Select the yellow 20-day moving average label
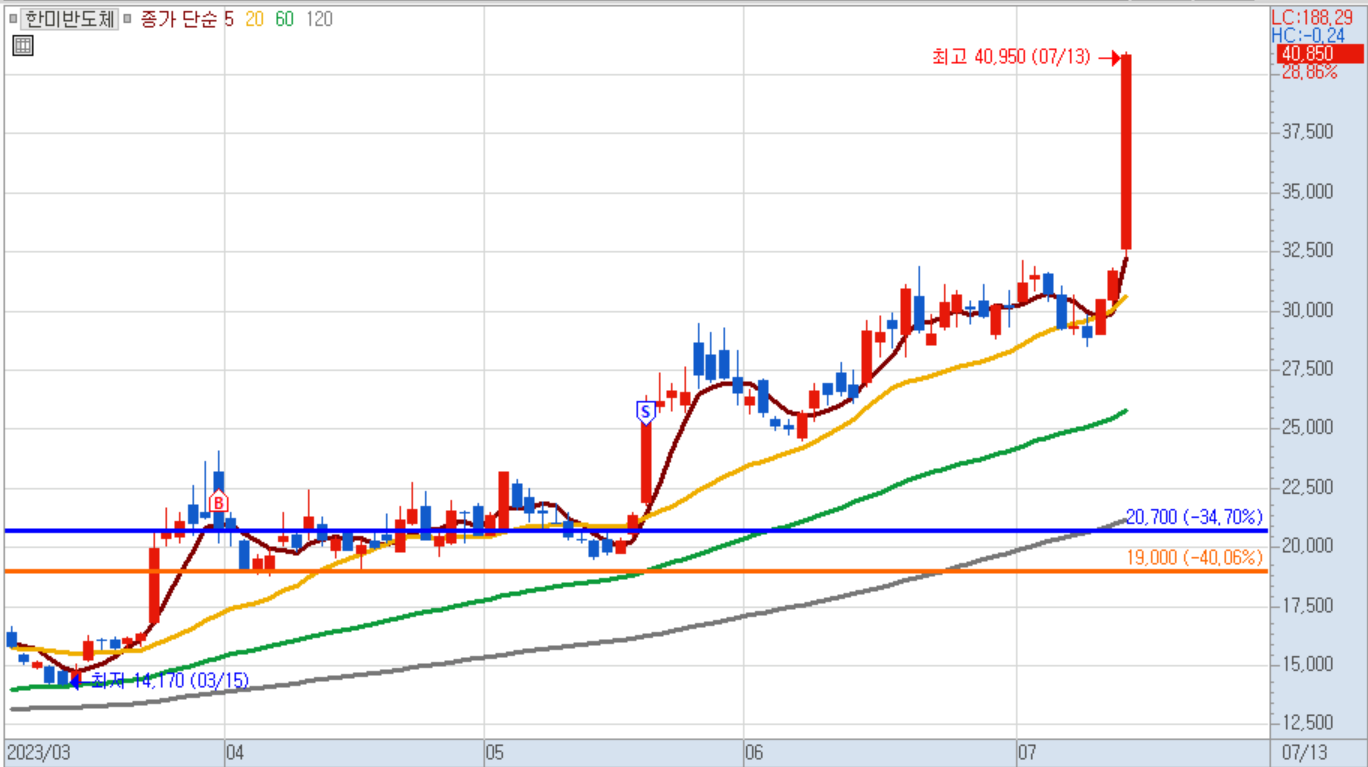 coord(254,19)
